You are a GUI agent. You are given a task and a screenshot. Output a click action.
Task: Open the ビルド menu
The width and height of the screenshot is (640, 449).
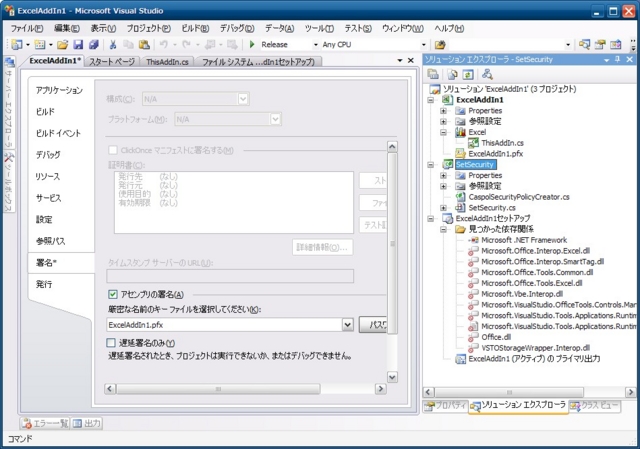(x=195, y=28)
